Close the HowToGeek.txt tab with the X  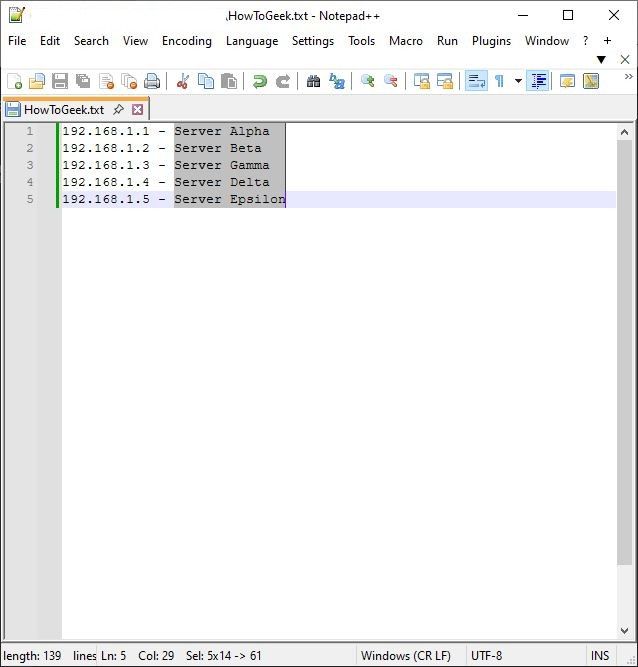coord(137,110)
